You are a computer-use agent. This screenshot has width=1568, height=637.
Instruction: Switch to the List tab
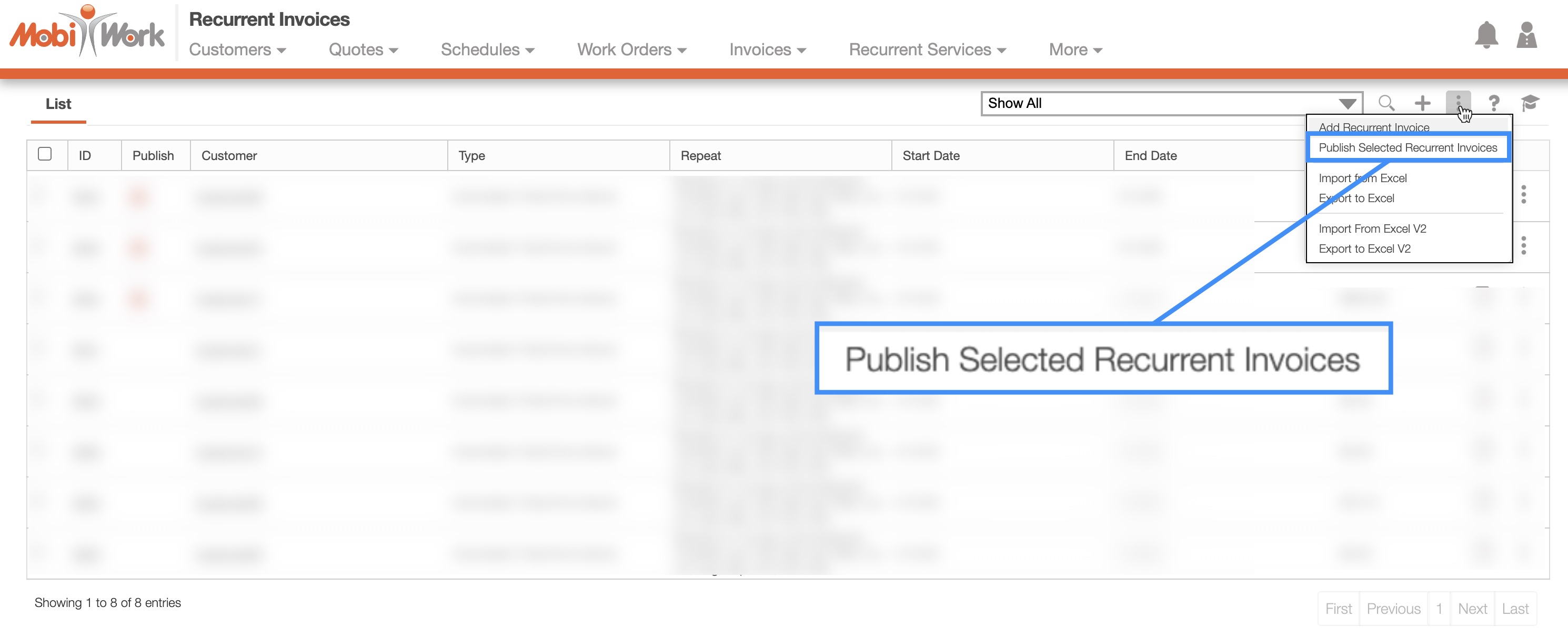point(58,104)
